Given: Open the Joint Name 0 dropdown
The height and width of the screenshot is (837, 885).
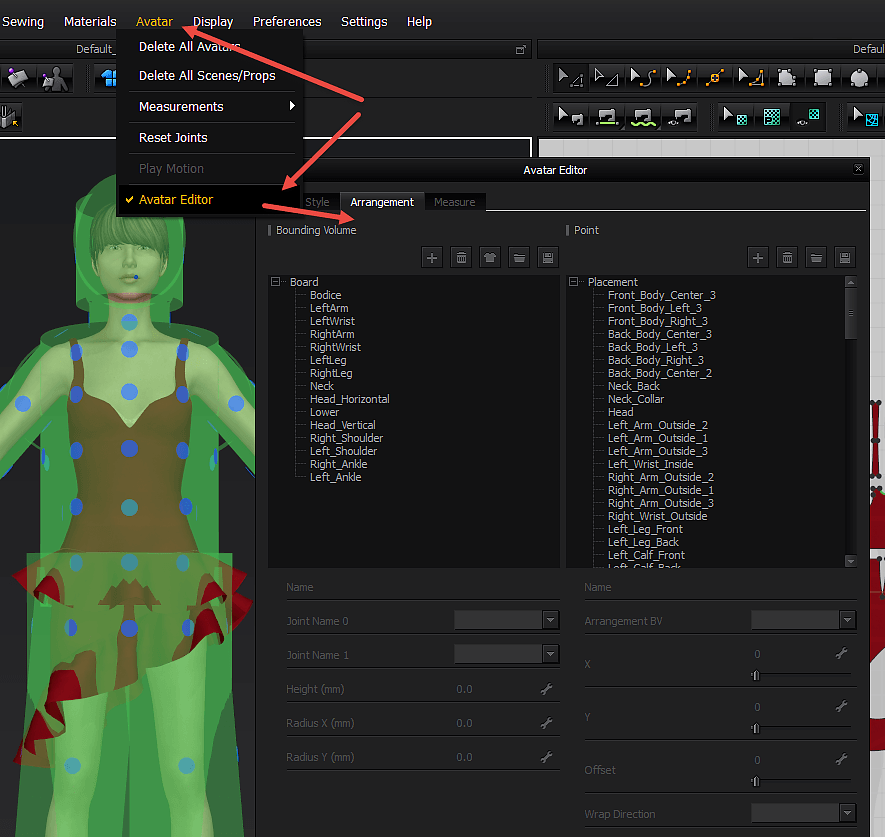Looking at the screenshot, I should tap(550, 620).
